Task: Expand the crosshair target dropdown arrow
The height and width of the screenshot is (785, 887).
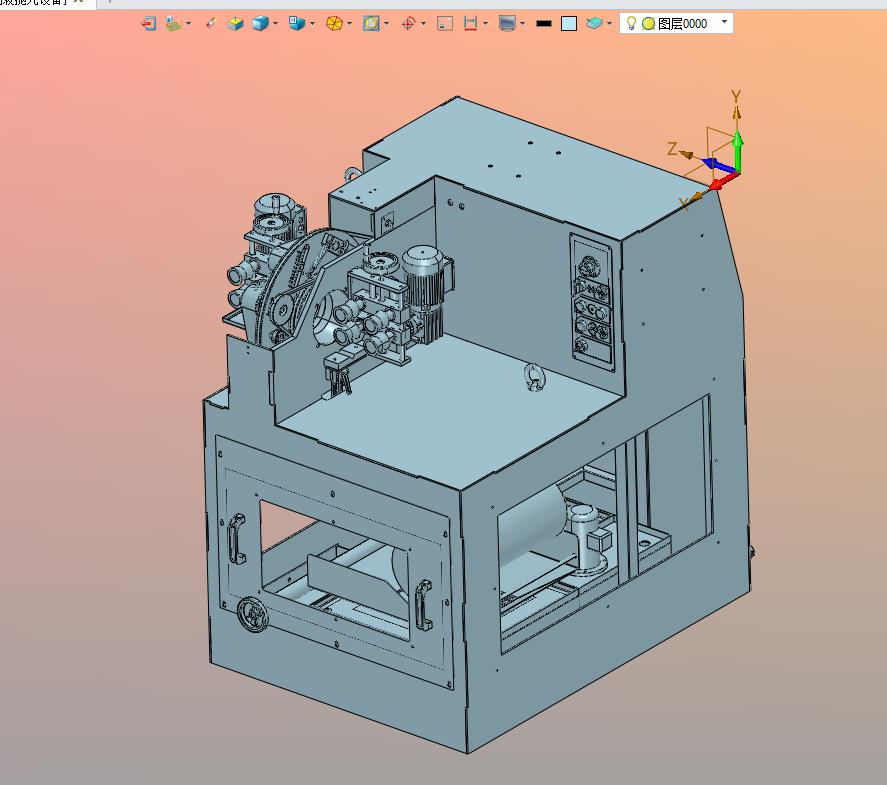Action: tap(423, 24)
